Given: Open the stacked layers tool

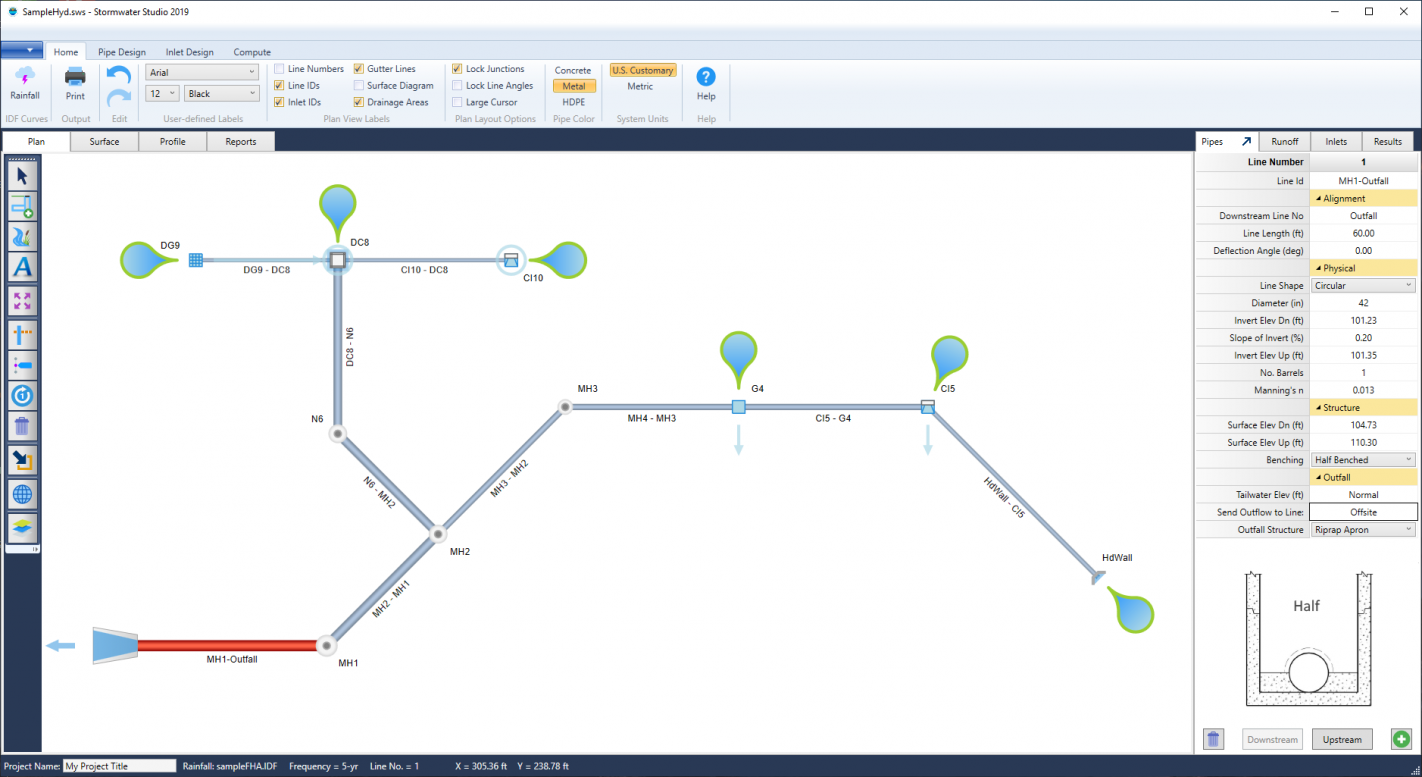Looking at the screenshot, I should click(x=22, y=526).
